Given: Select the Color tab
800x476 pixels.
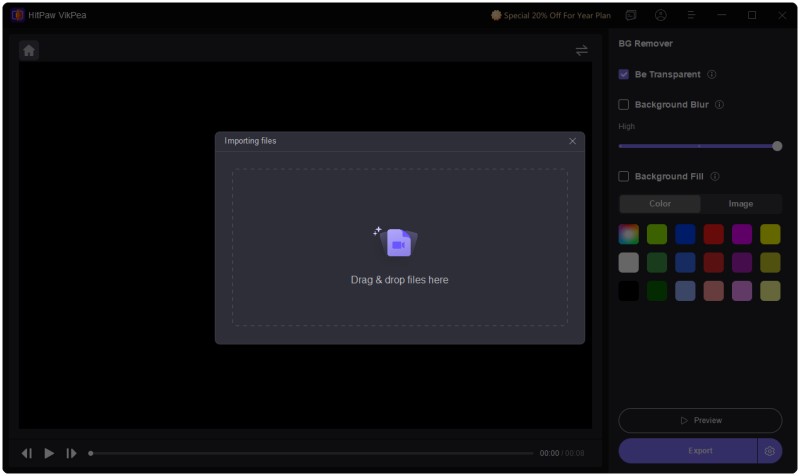Looking at the screenshot, I should 660,204.
